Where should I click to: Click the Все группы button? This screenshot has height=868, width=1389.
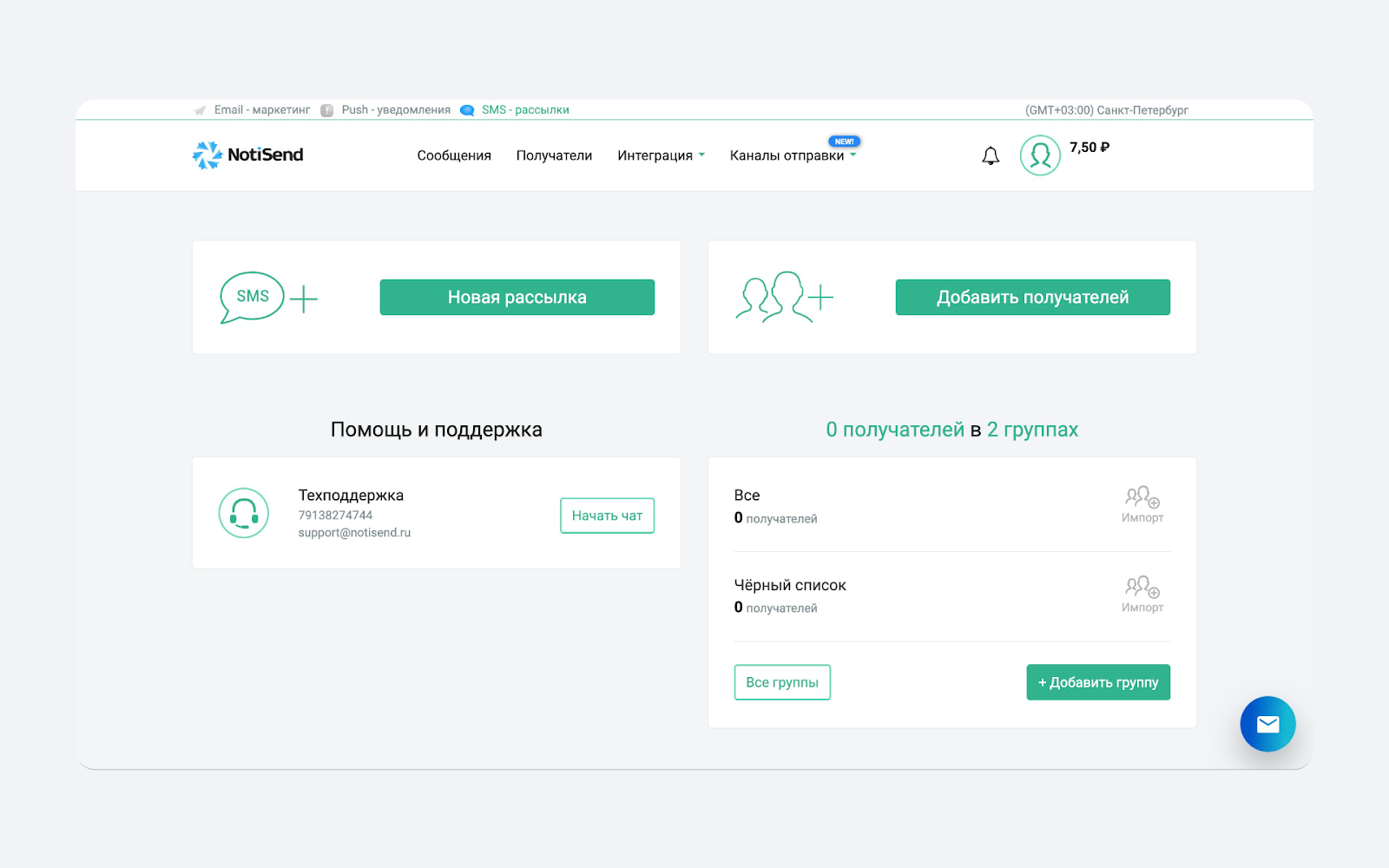pos(782,682)
